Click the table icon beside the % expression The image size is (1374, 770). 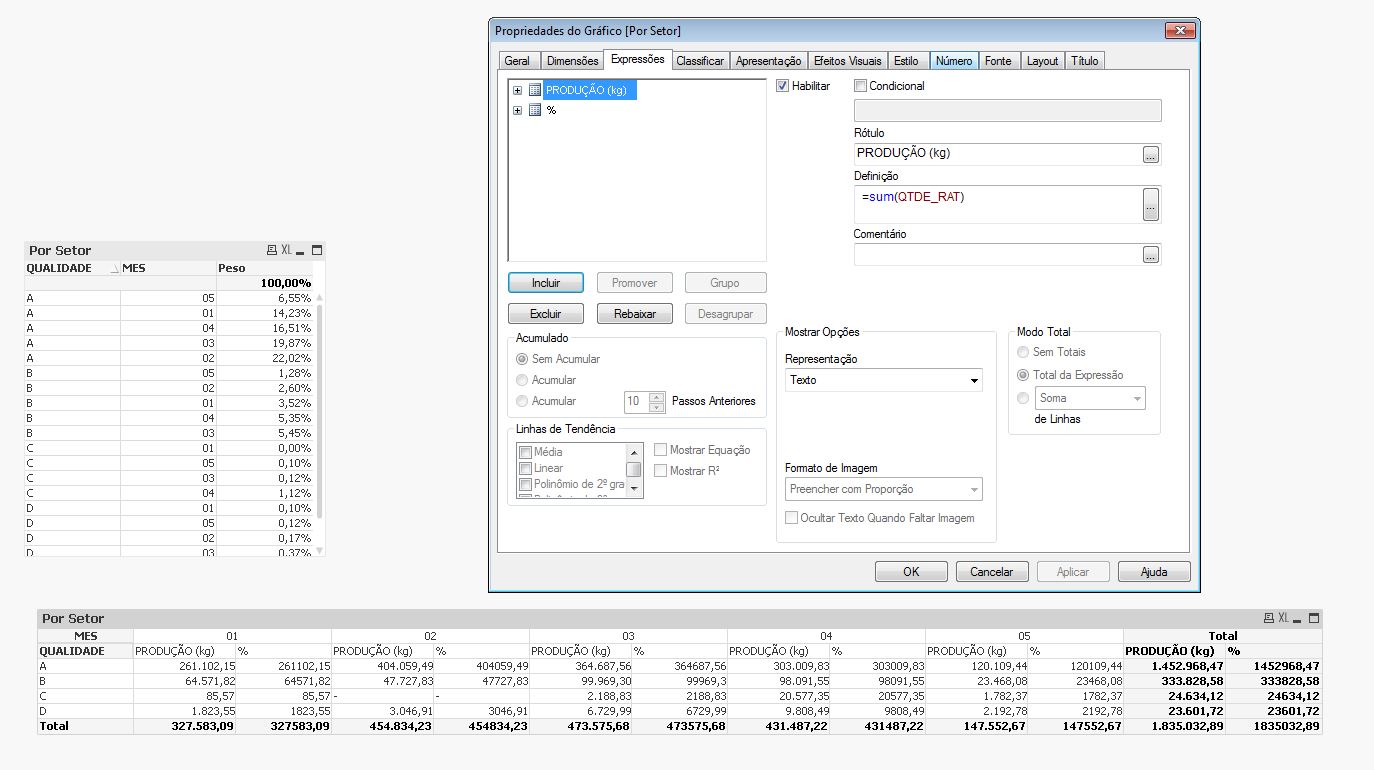click(535, 110)
